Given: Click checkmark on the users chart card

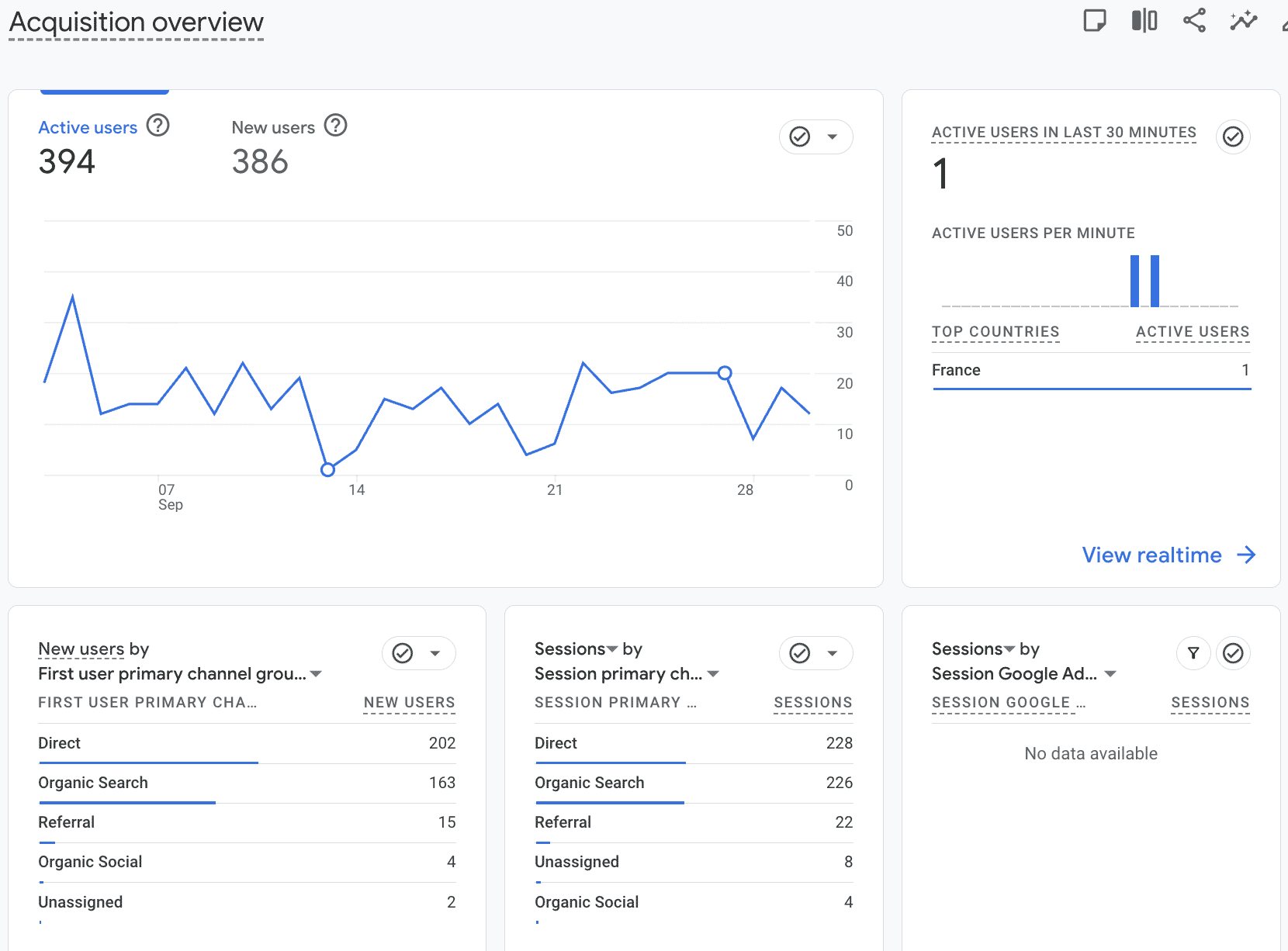Looking at the screenshot, I should click(x=800, y=137).
